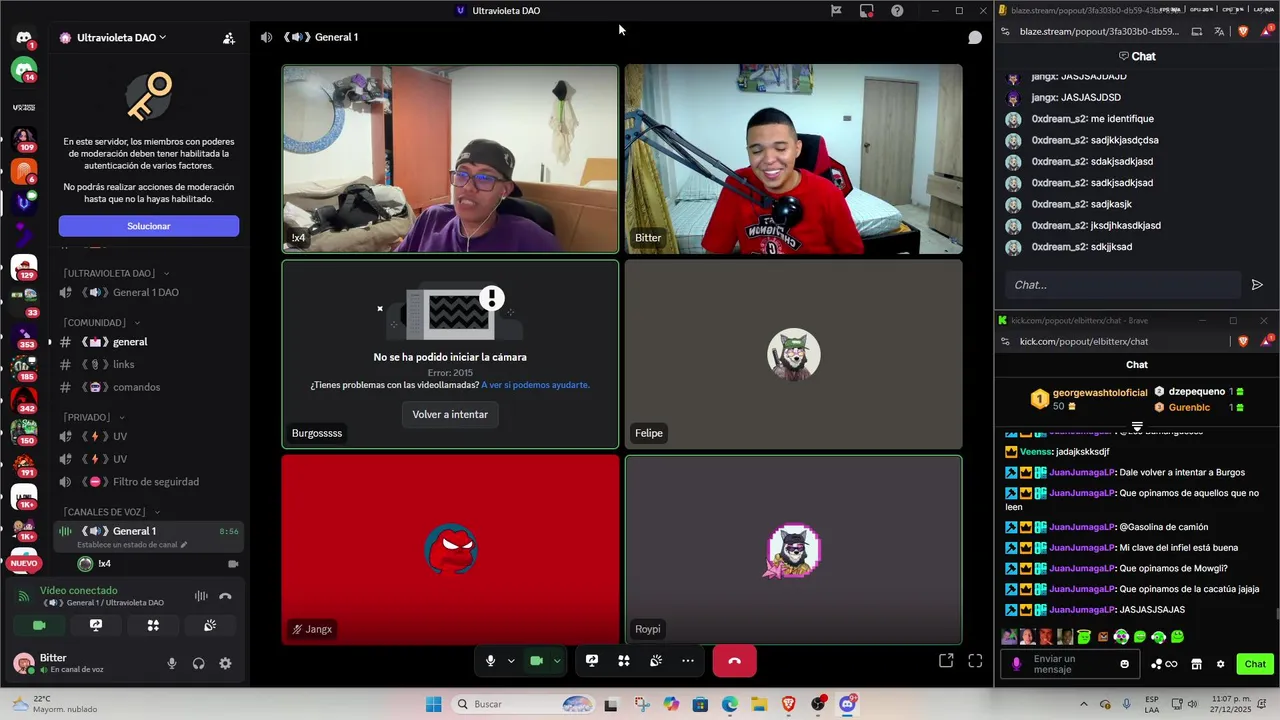Hang up with the red disconnect button
This screenshot has height=720, width=1280.
734,660
